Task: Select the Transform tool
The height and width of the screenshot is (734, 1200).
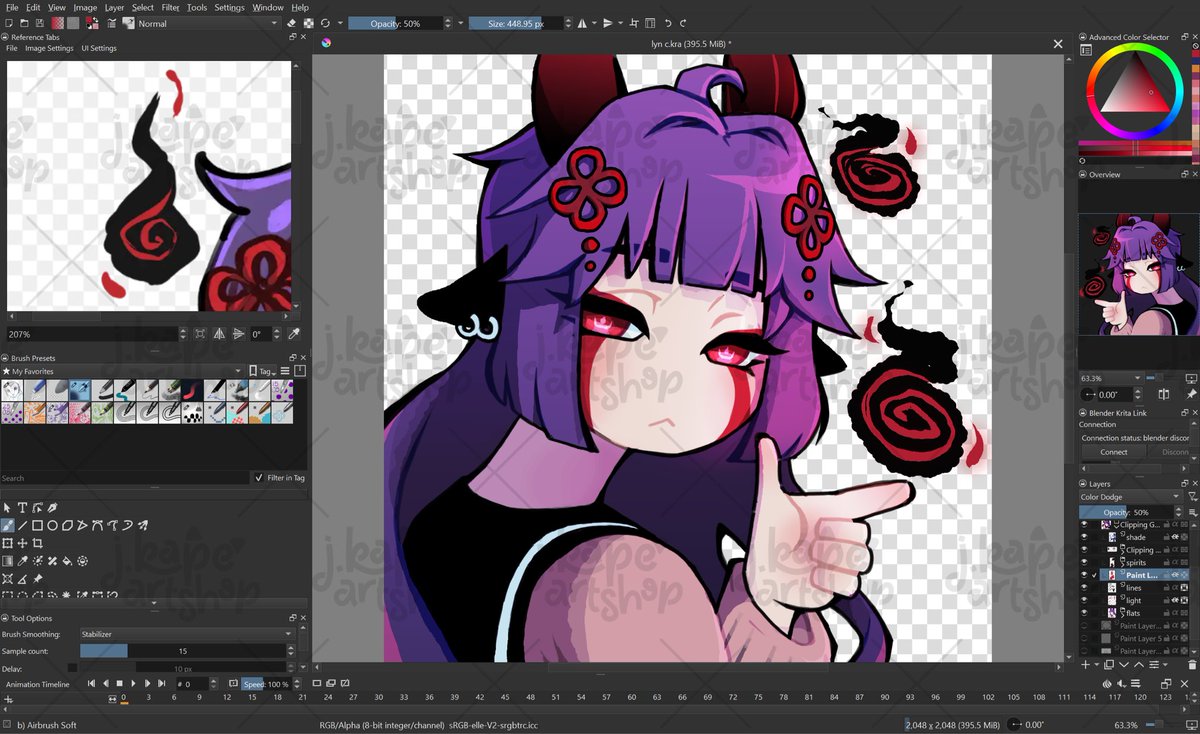Action: [x=7, y=543]
